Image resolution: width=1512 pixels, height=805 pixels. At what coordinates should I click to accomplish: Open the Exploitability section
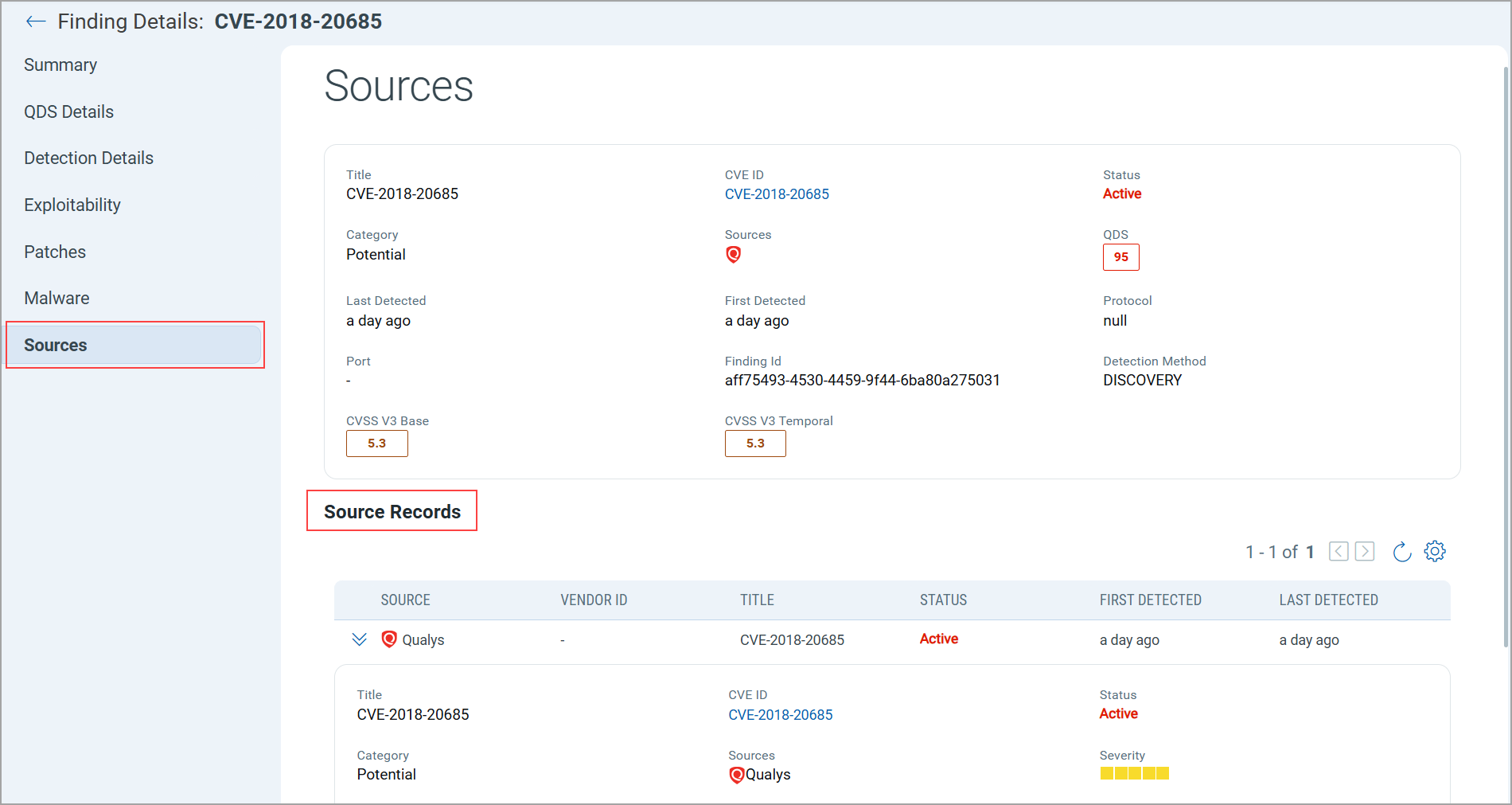click(72, 205)
